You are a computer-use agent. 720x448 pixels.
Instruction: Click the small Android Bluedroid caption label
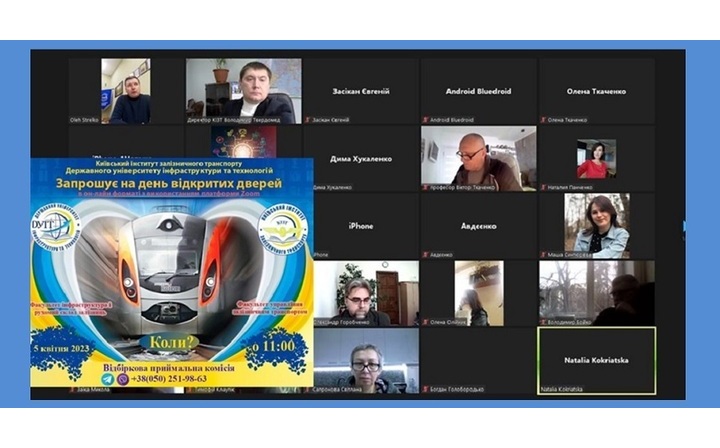[452, 120]
